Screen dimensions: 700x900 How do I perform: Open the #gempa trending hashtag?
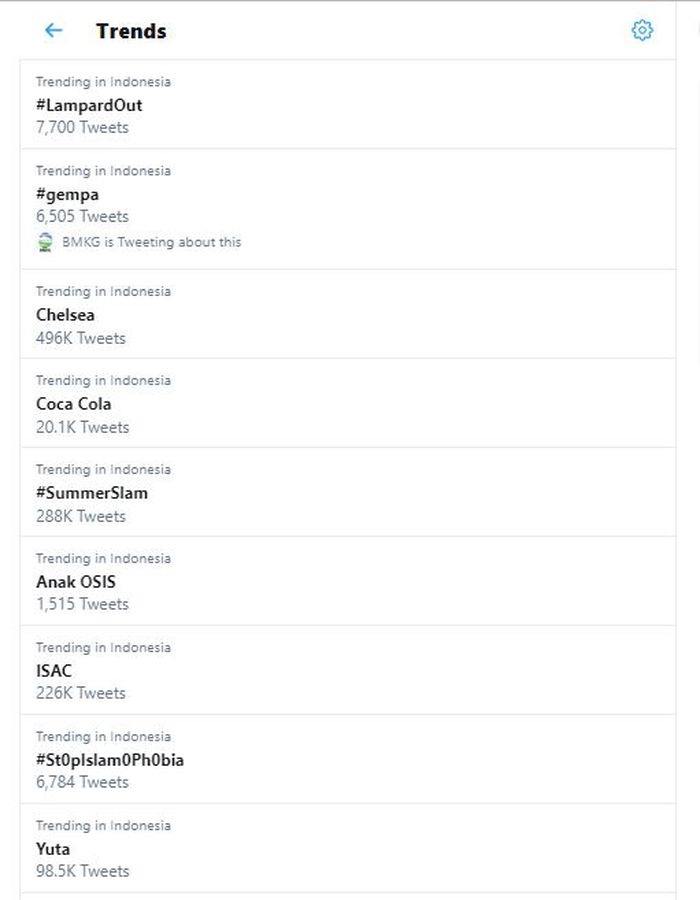point(69,194)
